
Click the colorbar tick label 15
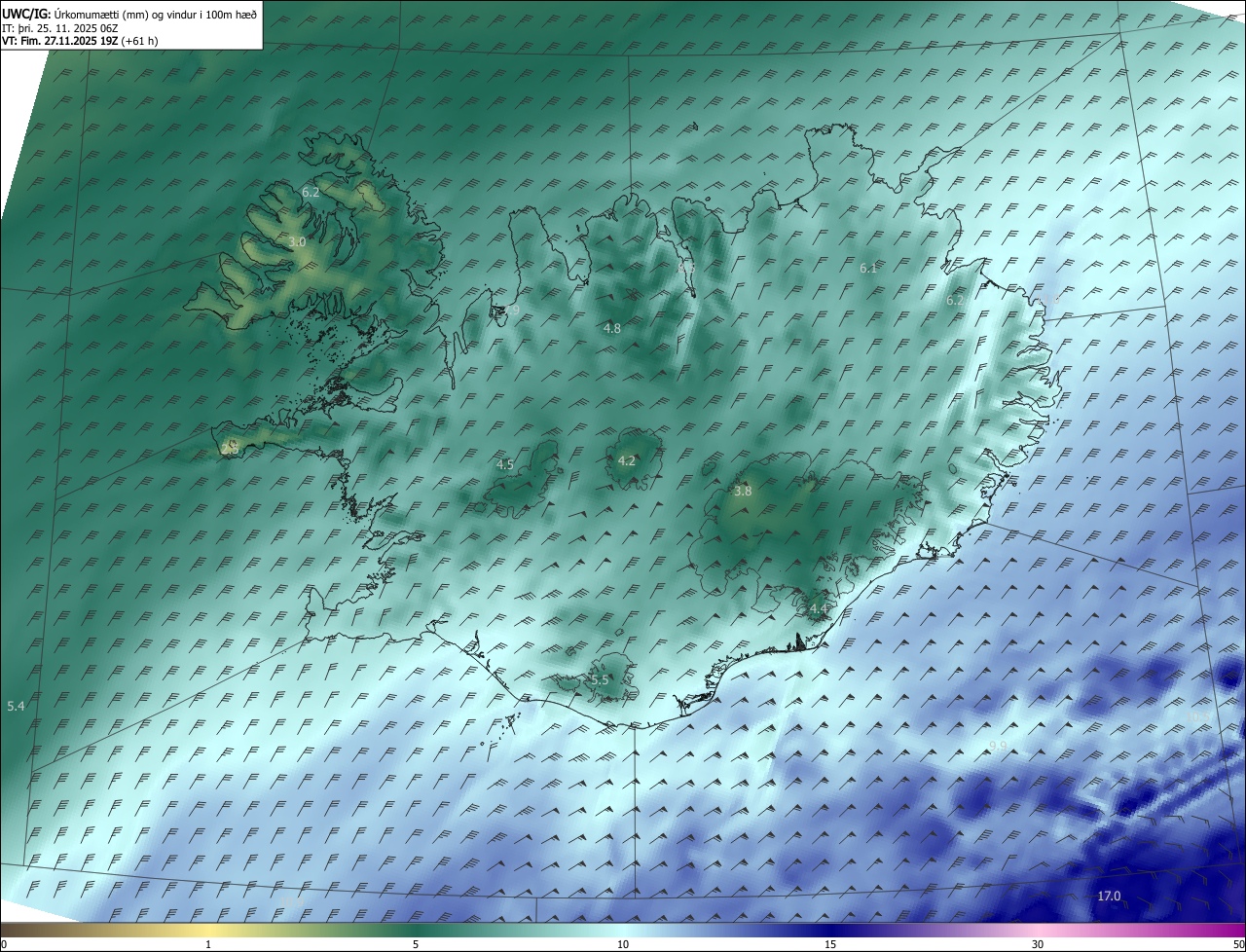830,944
